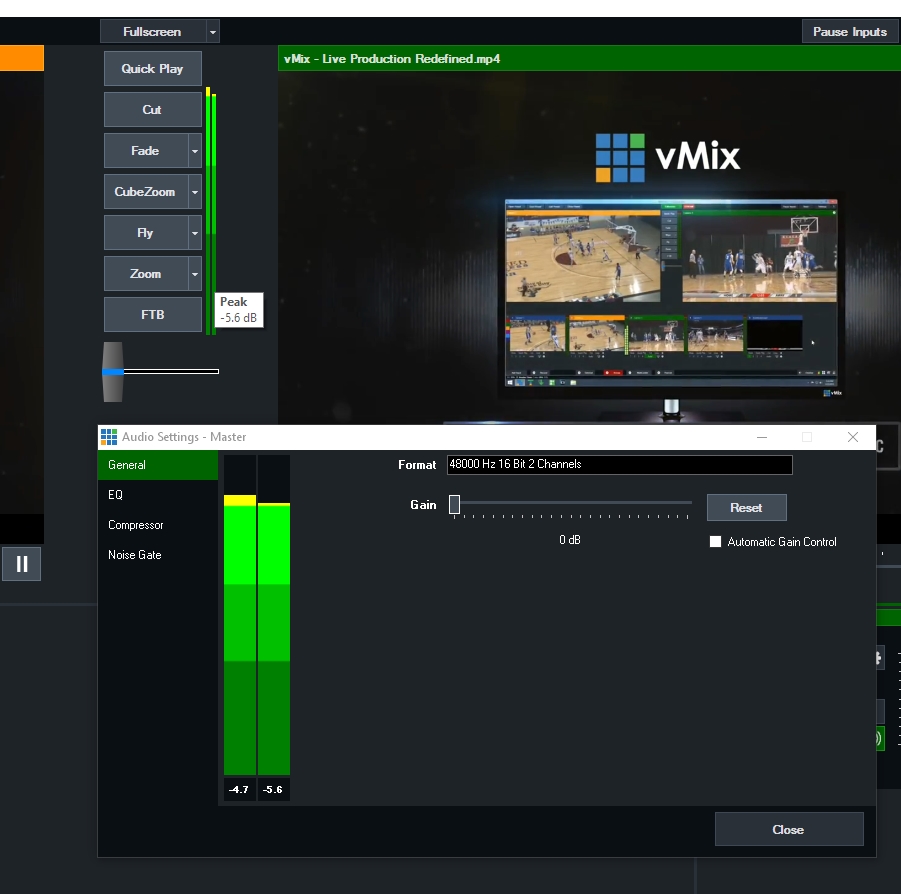Minimize the Audio Settings window
Viewport: 901px width, 894px height.
(x=762, y=437)
